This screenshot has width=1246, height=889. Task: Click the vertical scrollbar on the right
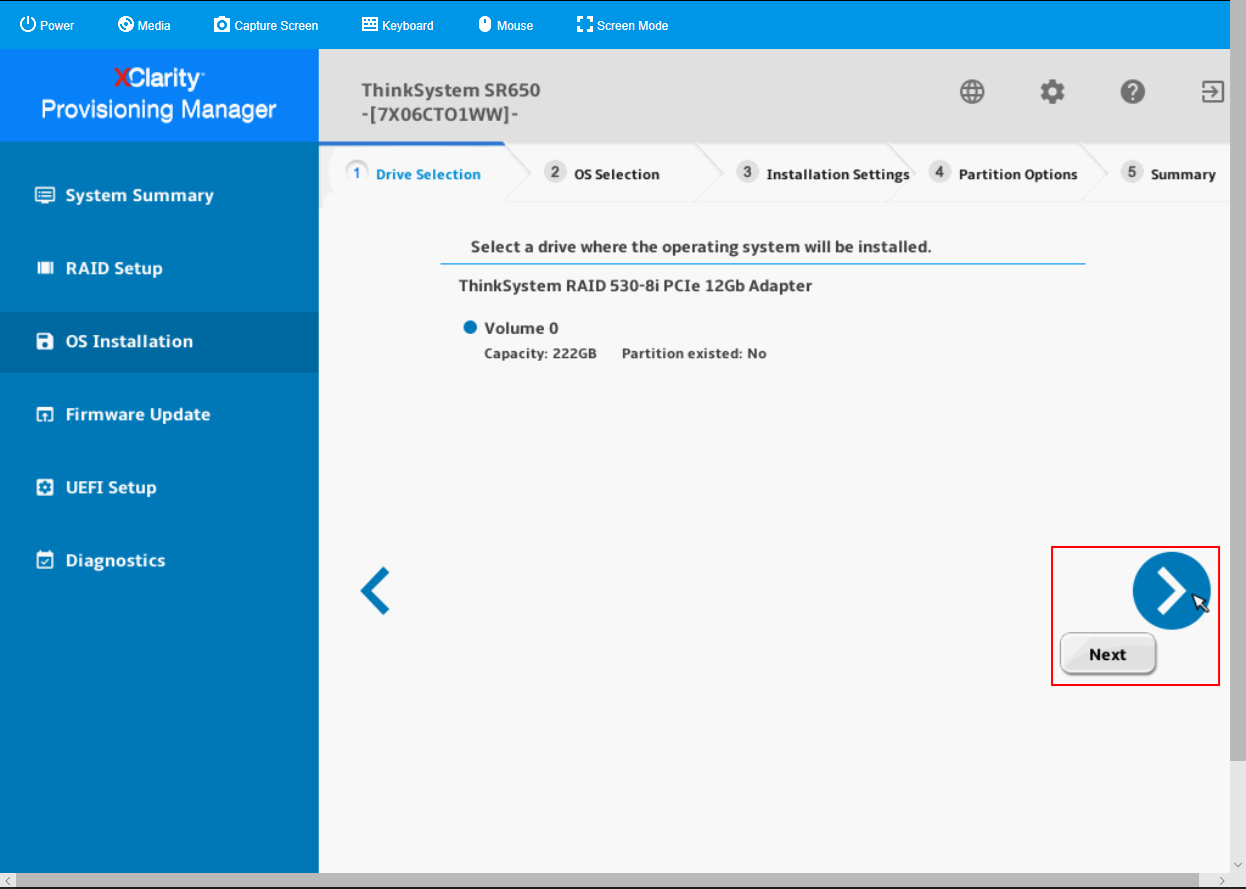[1238, 380]
